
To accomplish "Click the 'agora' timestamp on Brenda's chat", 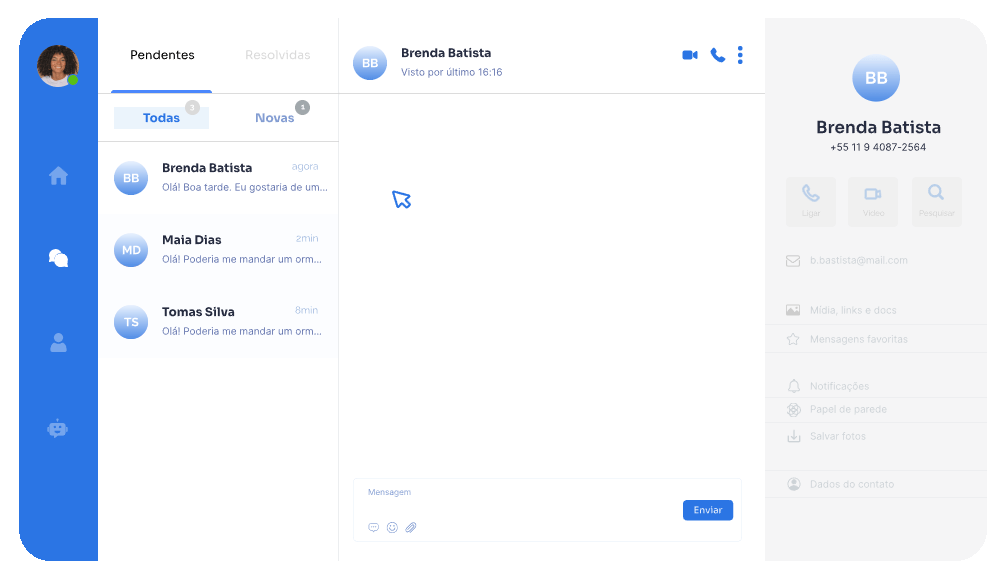I will pyautogui.click(x=305, y=166).
